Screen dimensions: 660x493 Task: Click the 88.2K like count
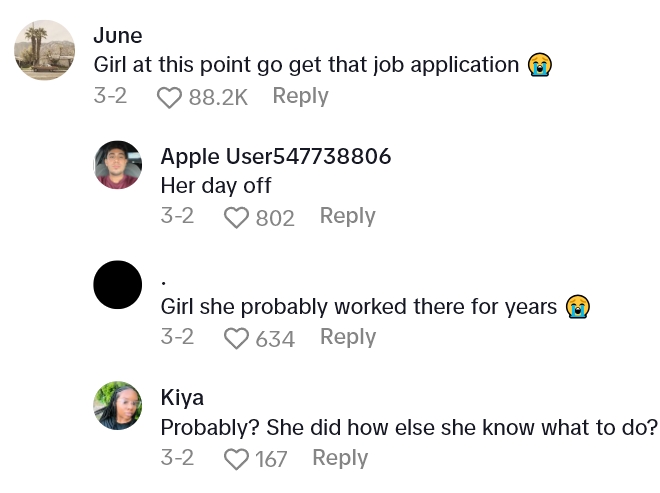tap(217, 97)
